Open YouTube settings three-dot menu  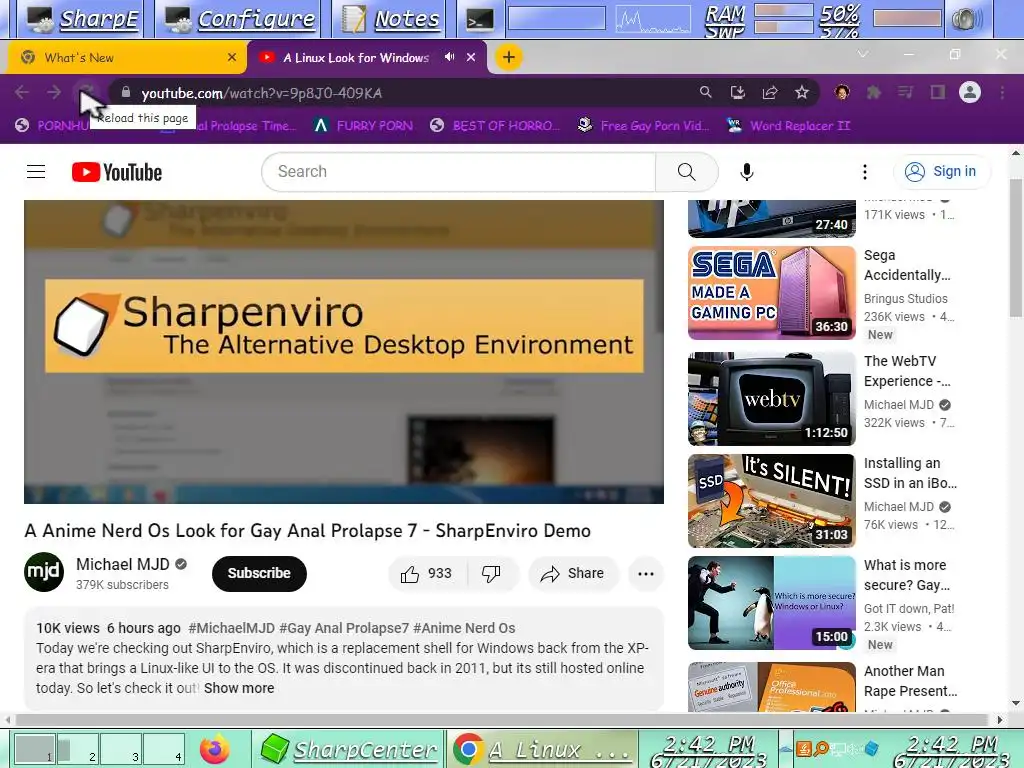[865, 172]
